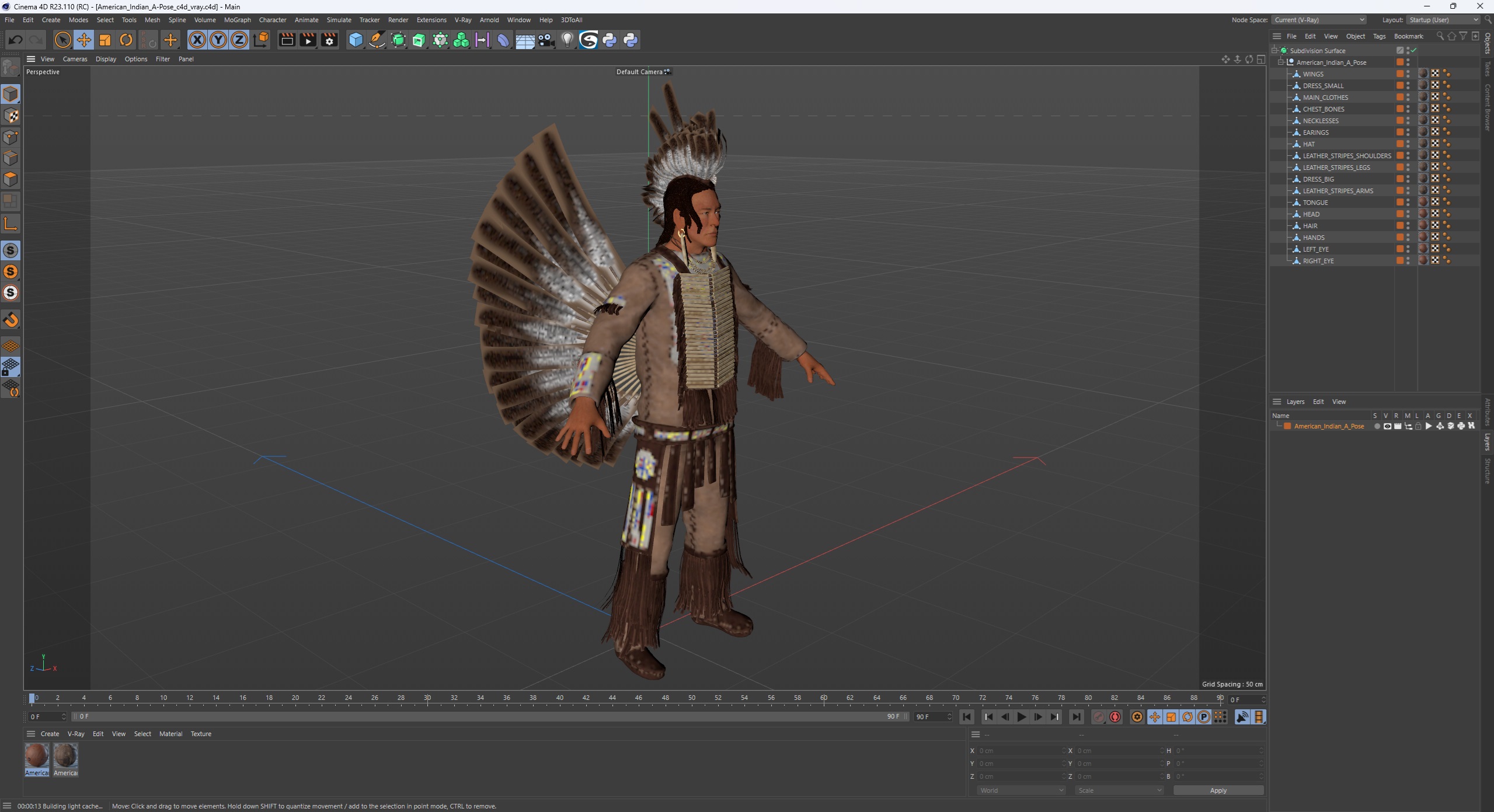Toggle HAT visibility dots
This screenshot has height=812, width=1494.
click(1408, 144)
